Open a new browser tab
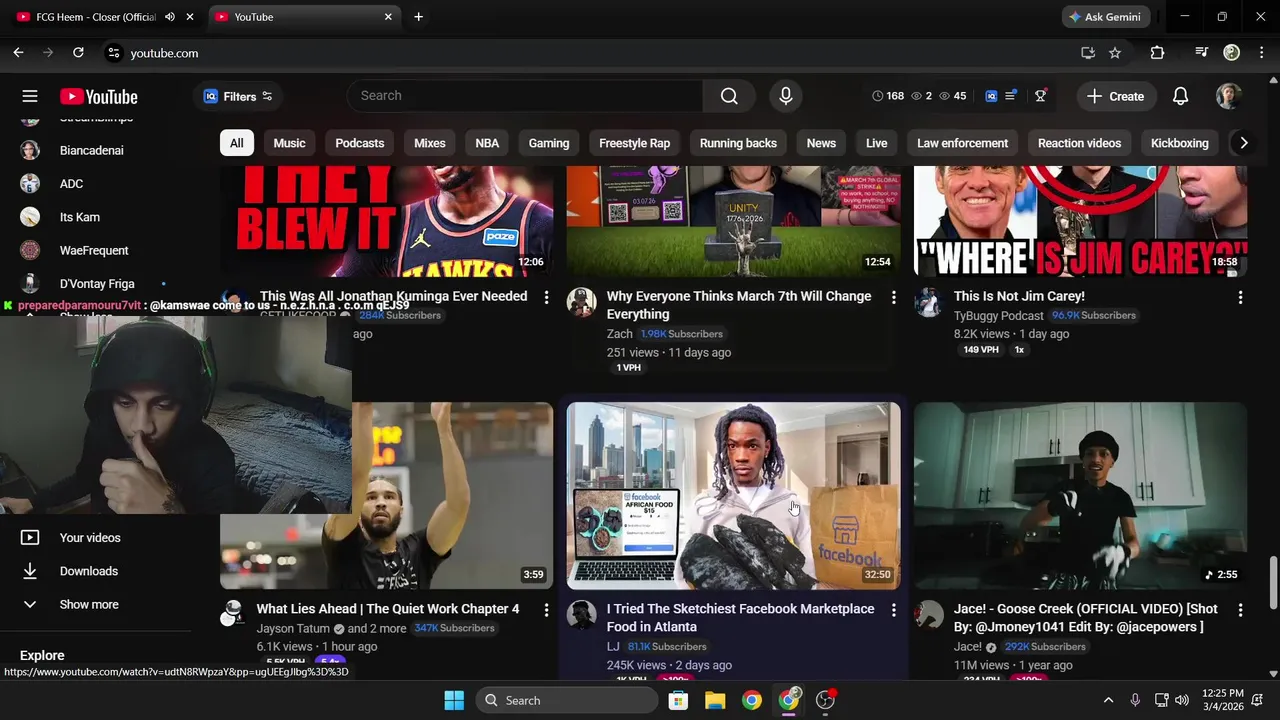The height and width of the screenshot is (720, 1280). point(418,17)
